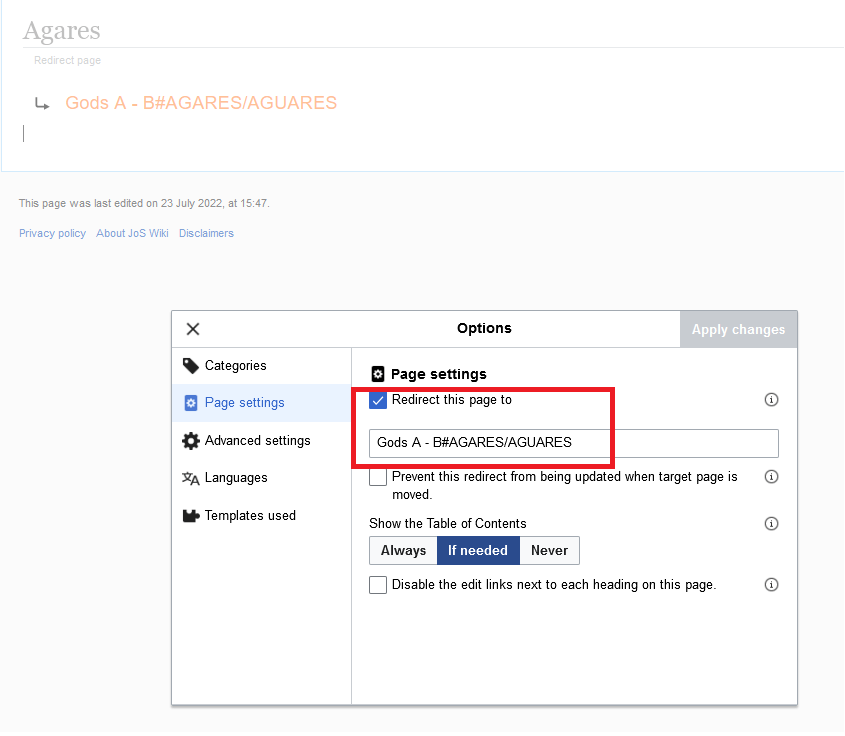Click the Options dialog title

[484, 328]
